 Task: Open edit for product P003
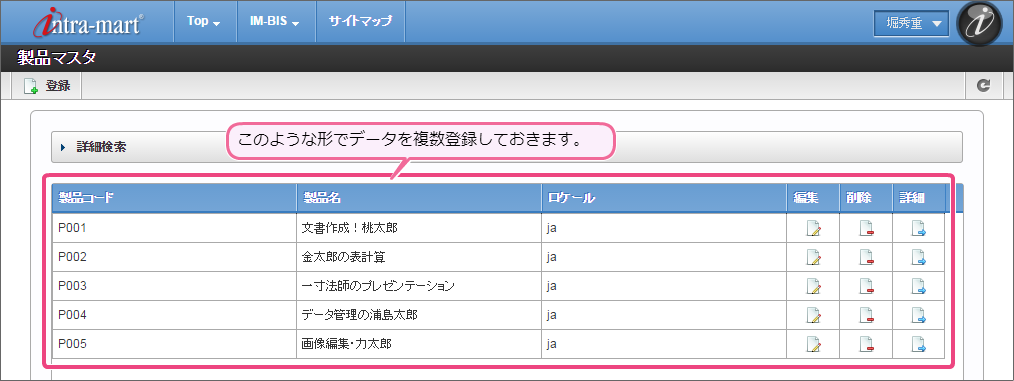coord(813,286)
